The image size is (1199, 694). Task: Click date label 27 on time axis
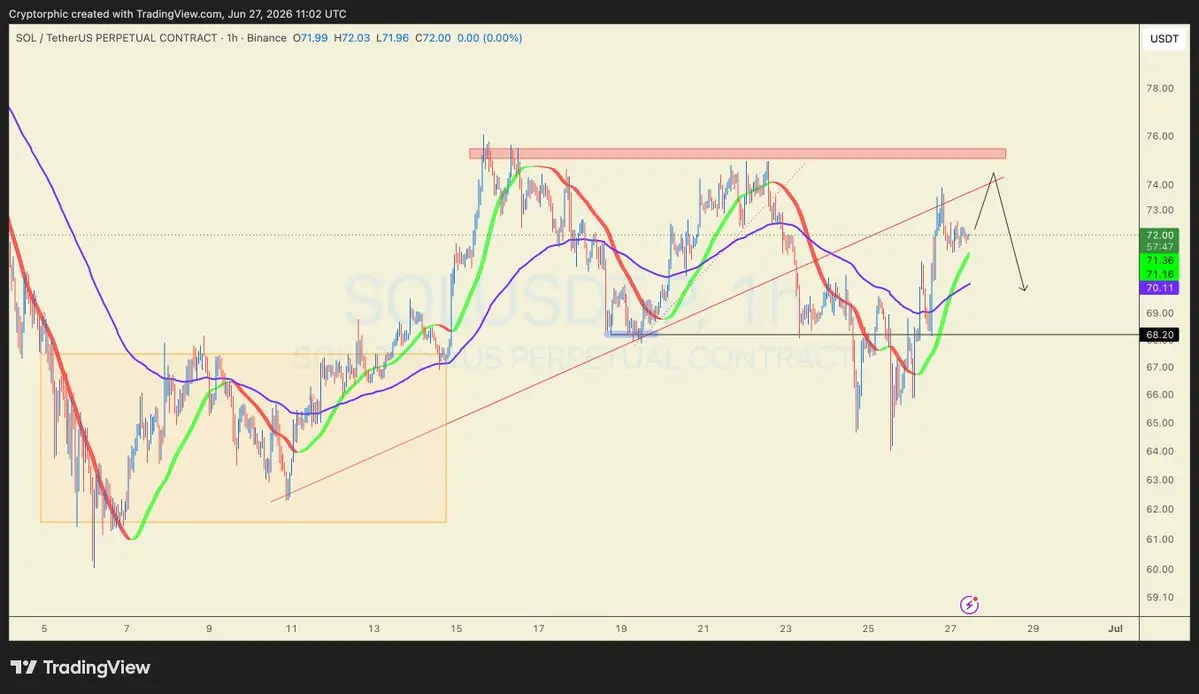(x=950, y=629)
